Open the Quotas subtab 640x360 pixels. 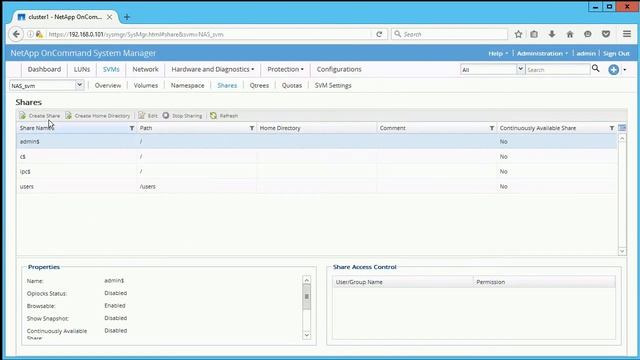[292, 85]
